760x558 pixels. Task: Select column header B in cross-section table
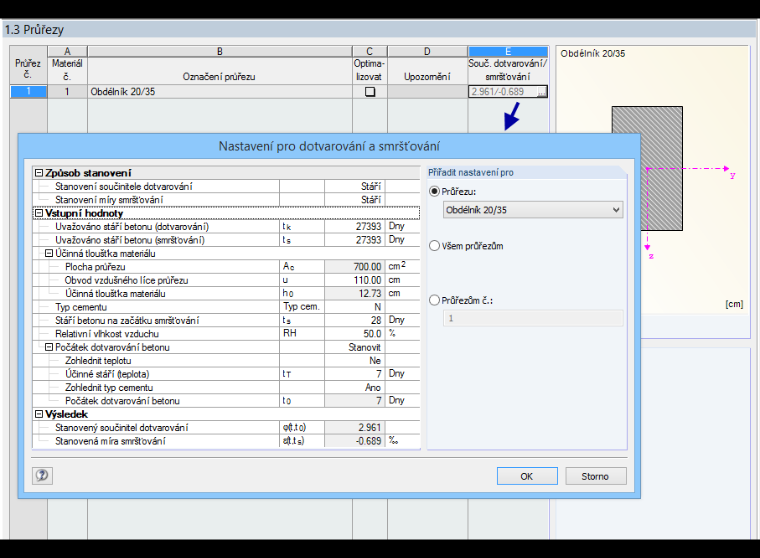point(220,51)
